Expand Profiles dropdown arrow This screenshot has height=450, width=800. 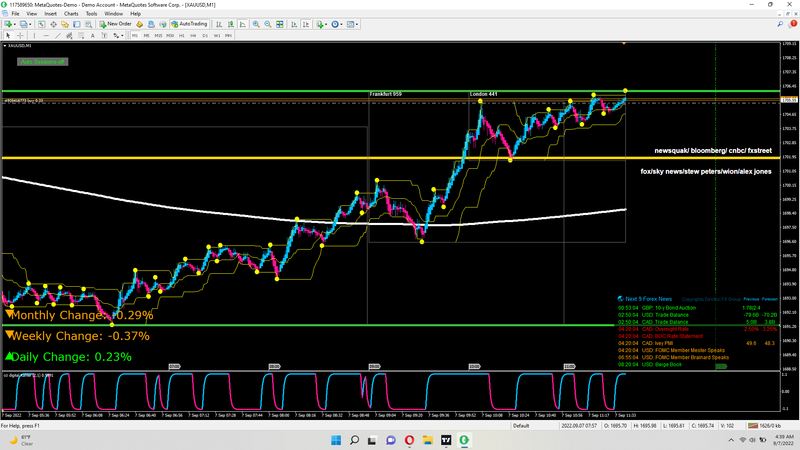click(x=30, y=24)
